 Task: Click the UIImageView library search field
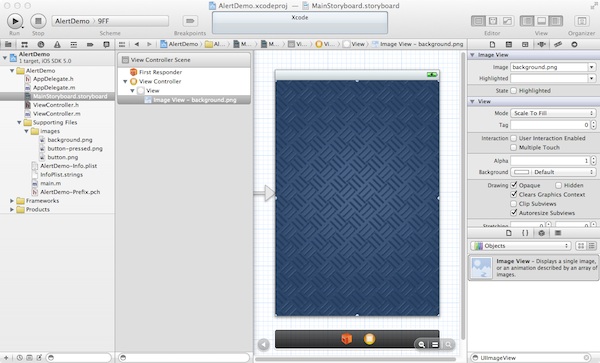pos(531,358)
